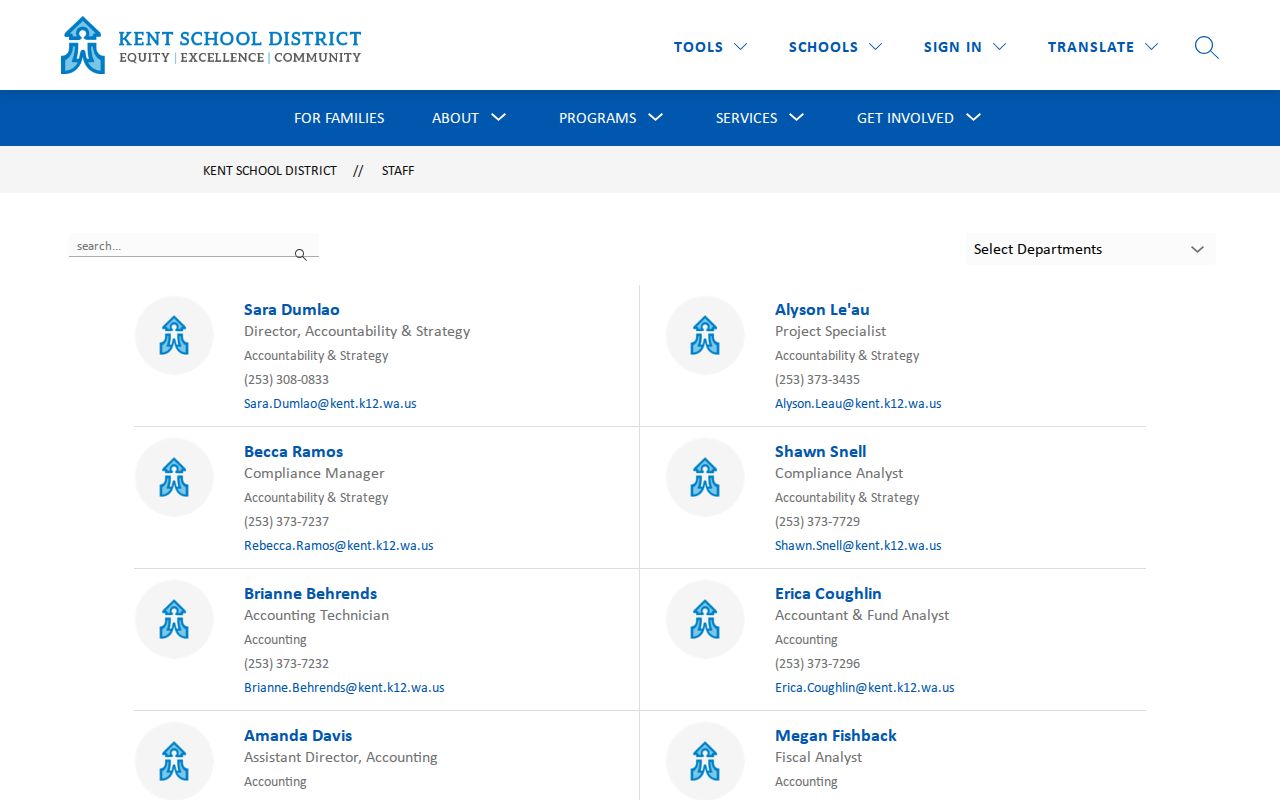Screen dimensions: 1280x800
Task: Click "Compliance Analyst" title text
Action: point(839,473)
